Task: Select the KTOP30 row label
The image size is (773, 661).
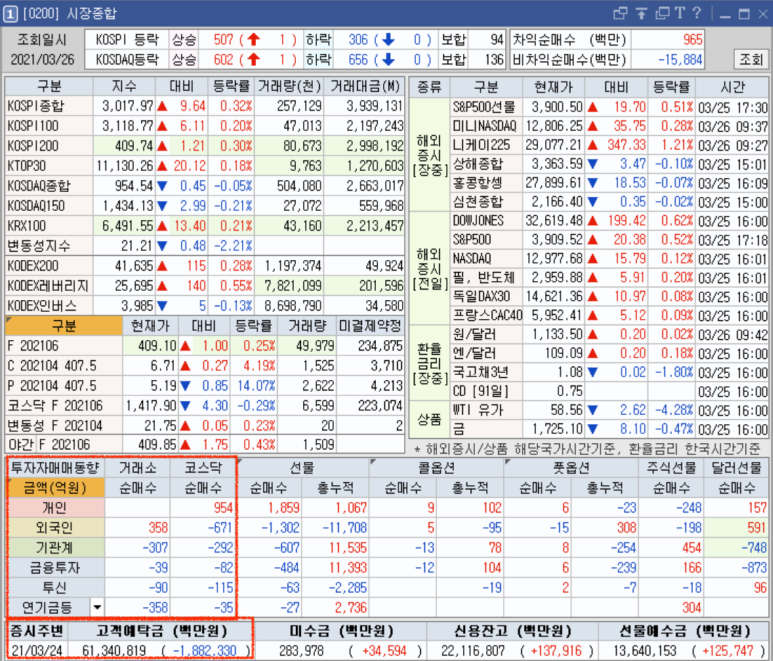Action: coord(49,166)
